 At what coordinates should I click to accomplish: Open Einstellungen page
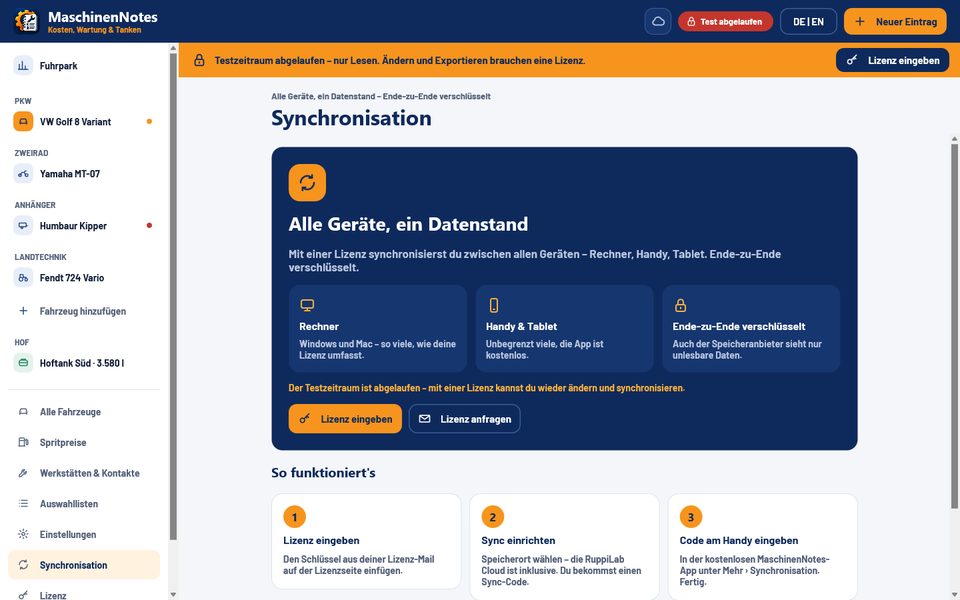[x=84, y=534]
